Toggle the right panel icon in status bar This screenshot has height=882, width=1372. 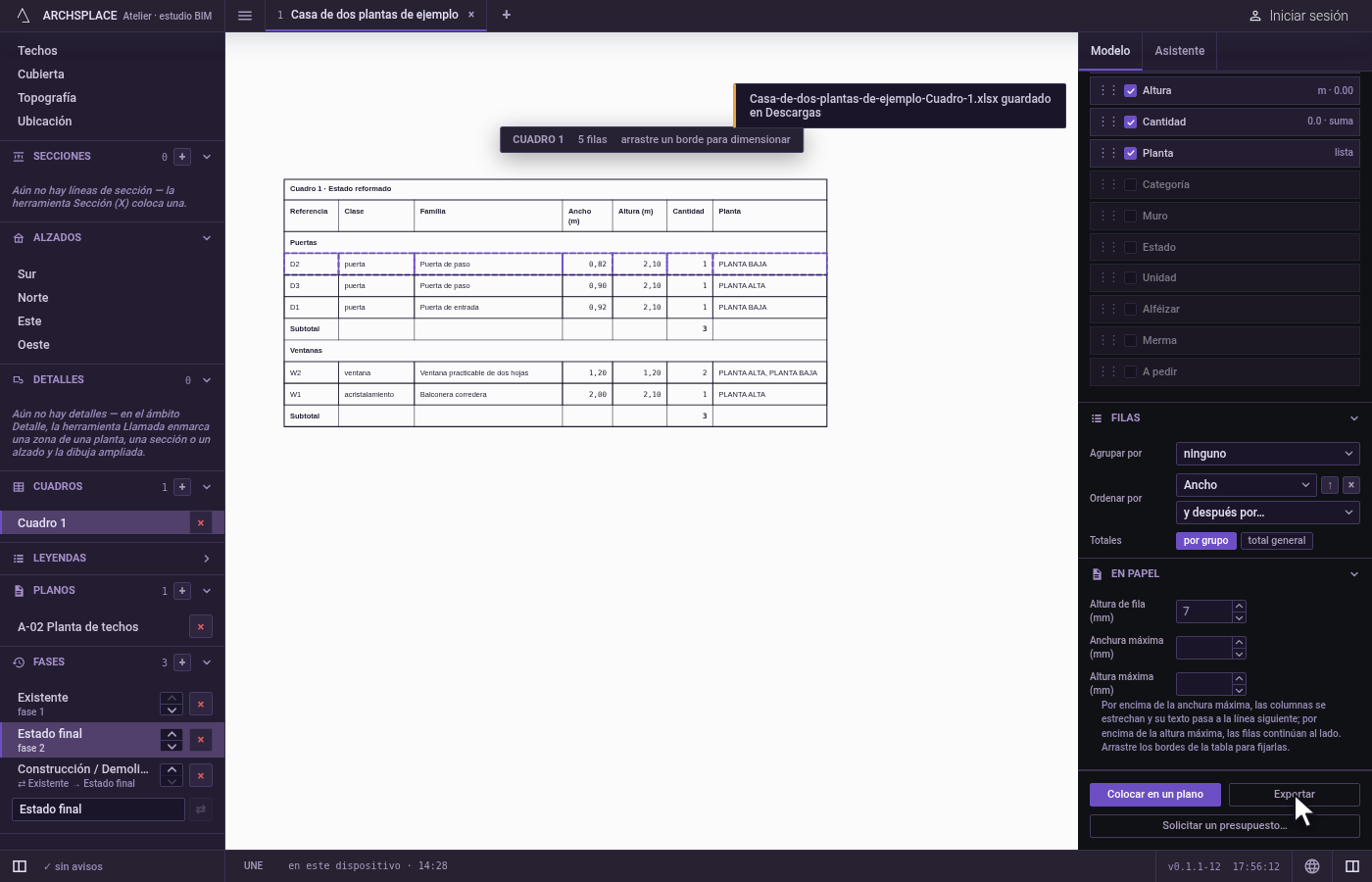coord(1352,866)
